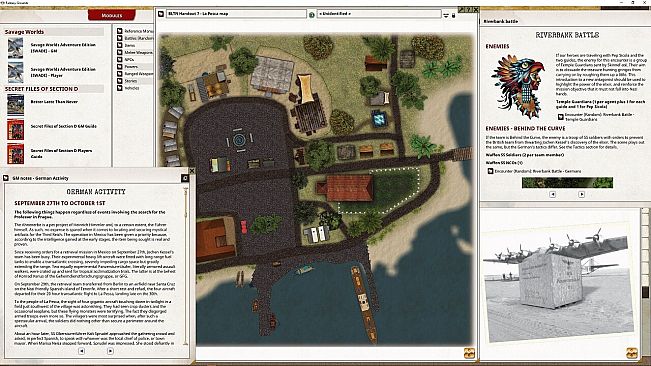Click link icon beside Items
The image size is (651, 366).
pos(120,45)
